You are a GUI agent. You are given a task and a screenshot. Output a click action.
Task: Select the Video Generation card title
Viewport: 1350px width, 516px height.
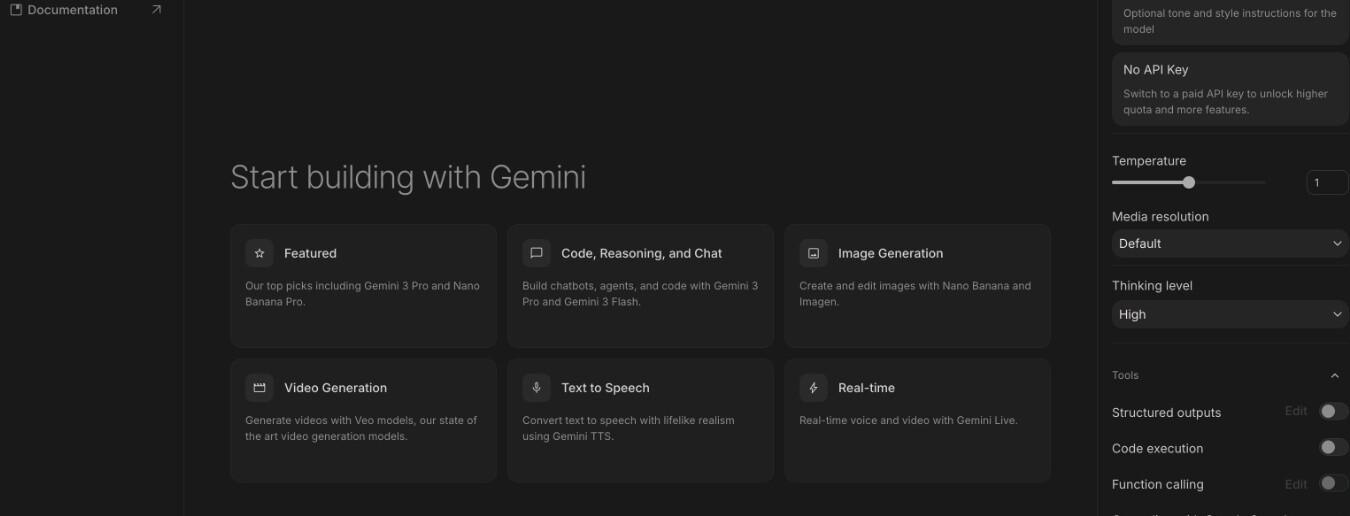335,388
